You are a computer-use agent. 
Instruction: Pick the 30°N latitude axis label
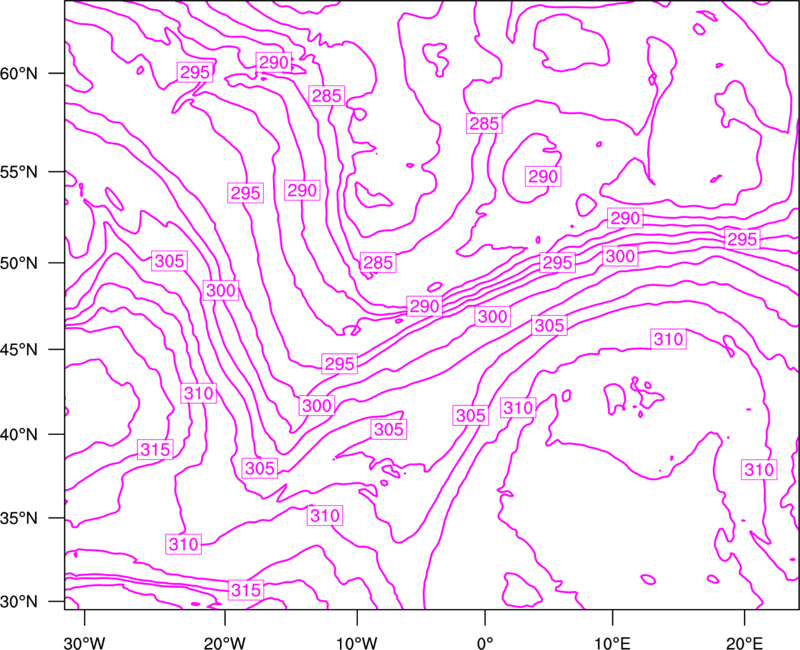[x=19, y=602]
